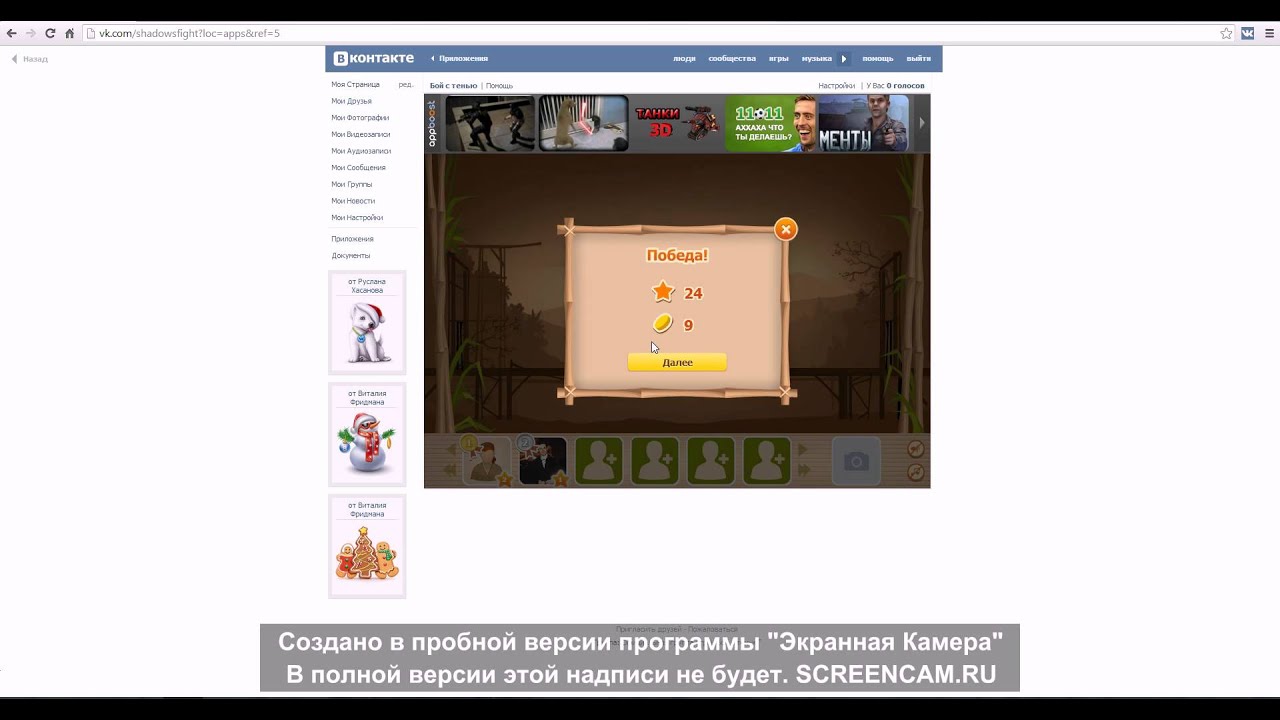
Task: Click the orange star reward icon
Action: pyautogui.click(x=663, y=292)
